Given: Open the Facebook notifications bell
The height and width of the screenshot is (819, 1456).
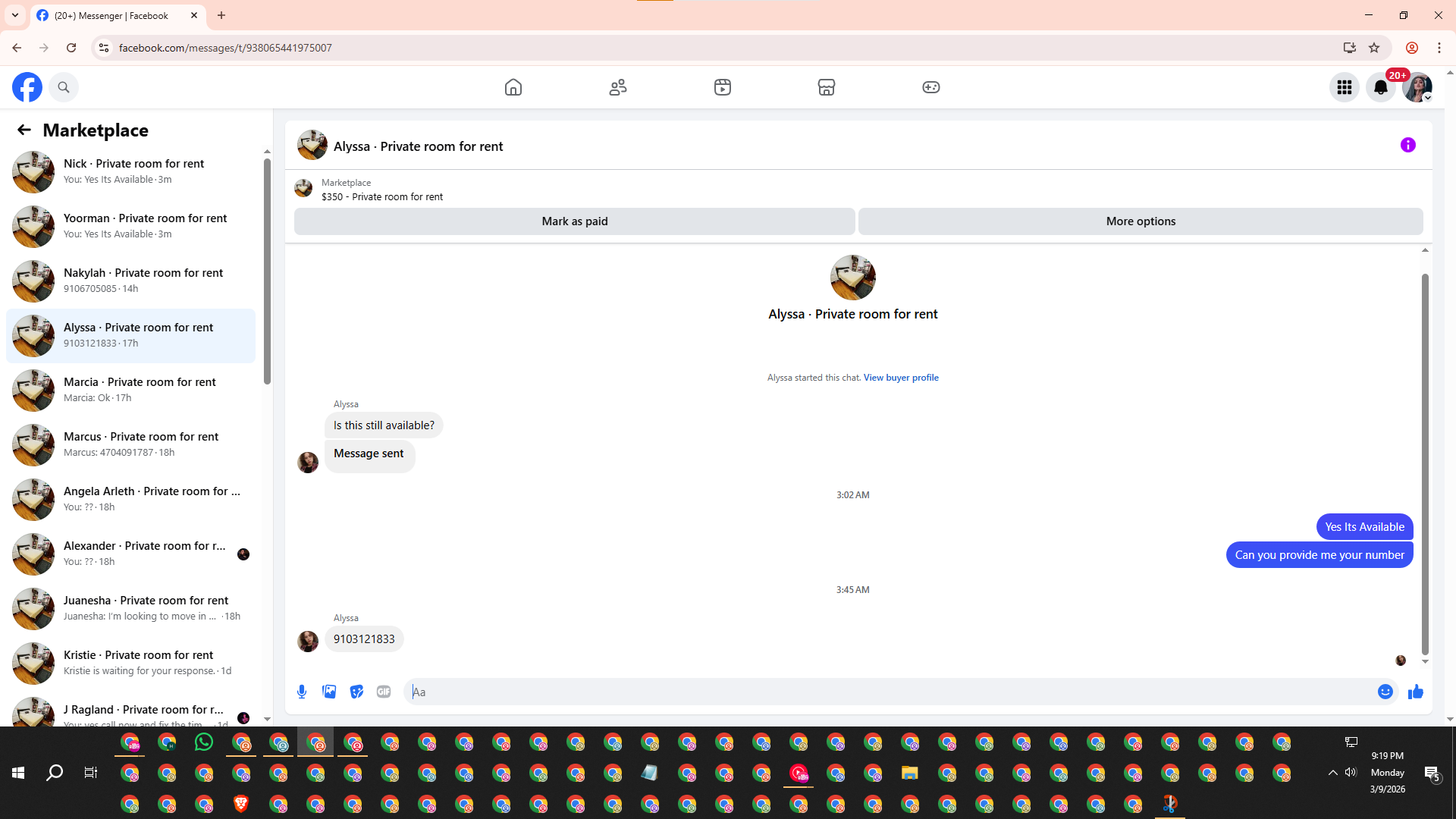Looking at the screenshot, I should pyautogui.click(x=1380, y=87).
